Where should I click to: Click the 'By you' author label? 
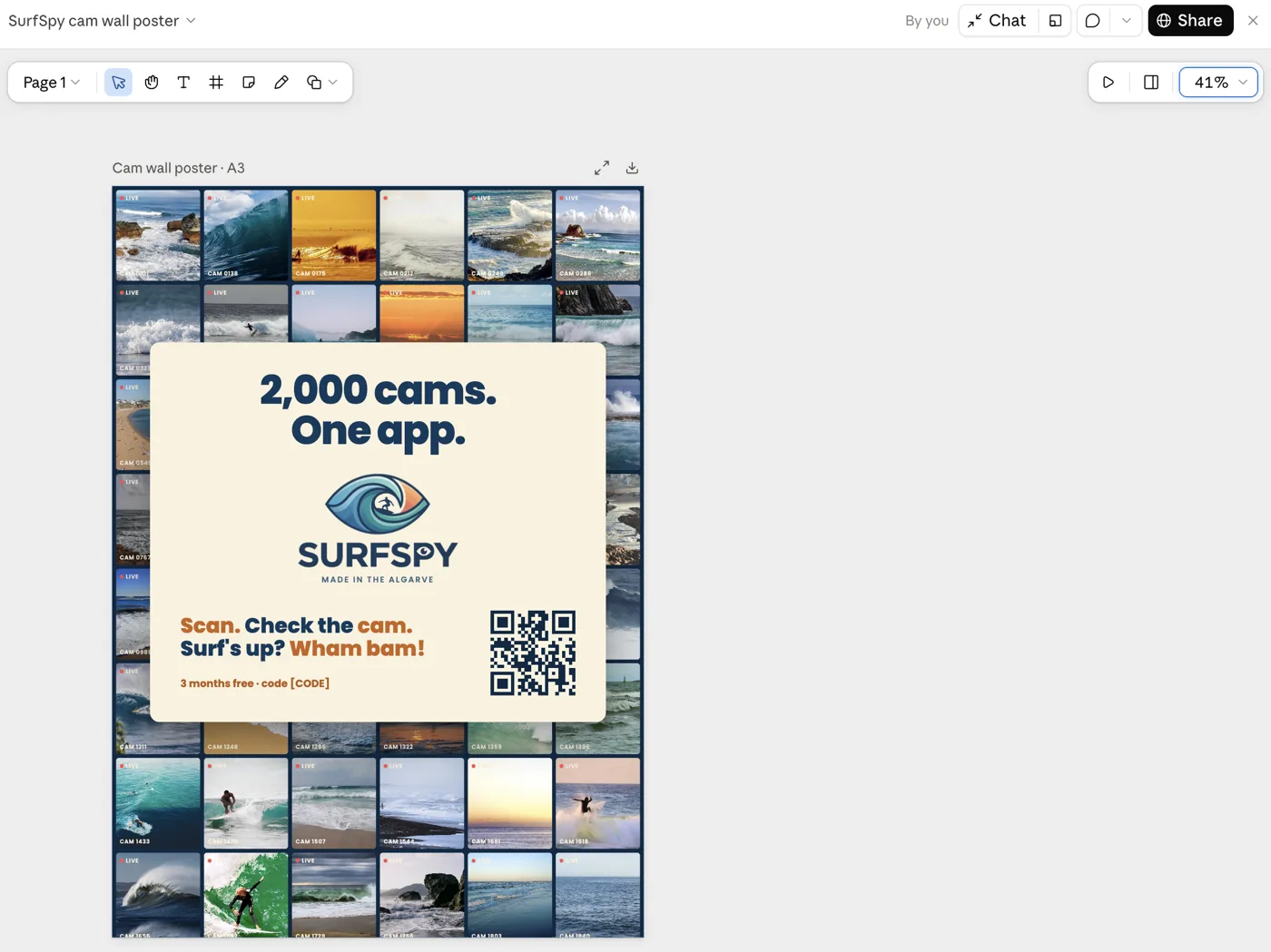pos(927,20)
